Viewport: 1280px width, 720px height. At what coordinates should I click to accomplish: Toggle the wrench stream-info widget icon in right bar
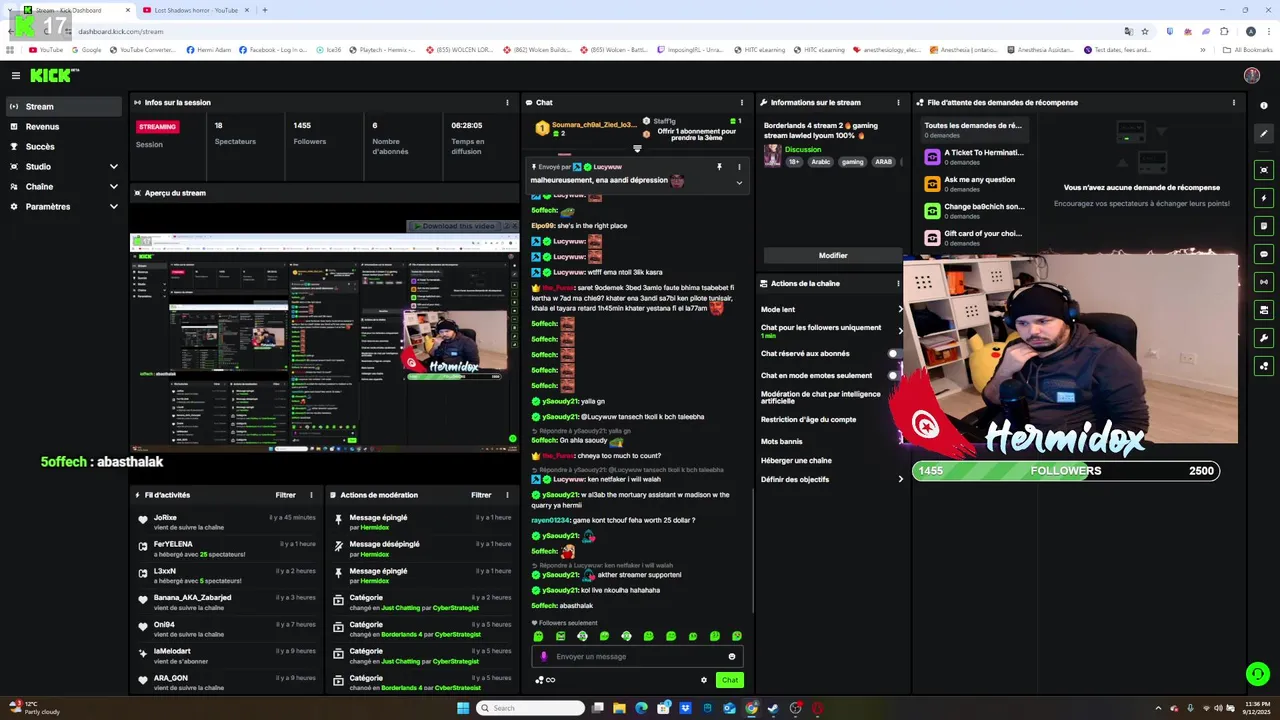click(1264, 338)
